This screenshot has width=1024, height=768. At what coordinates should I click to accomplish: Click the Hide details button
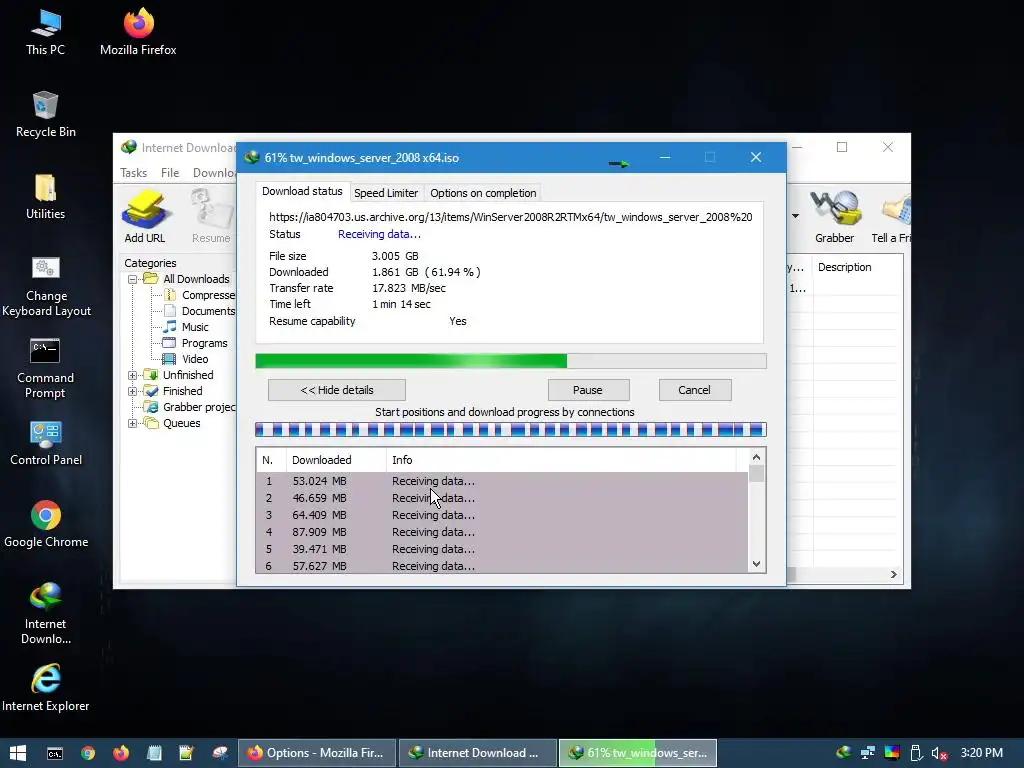pos(337,390)
